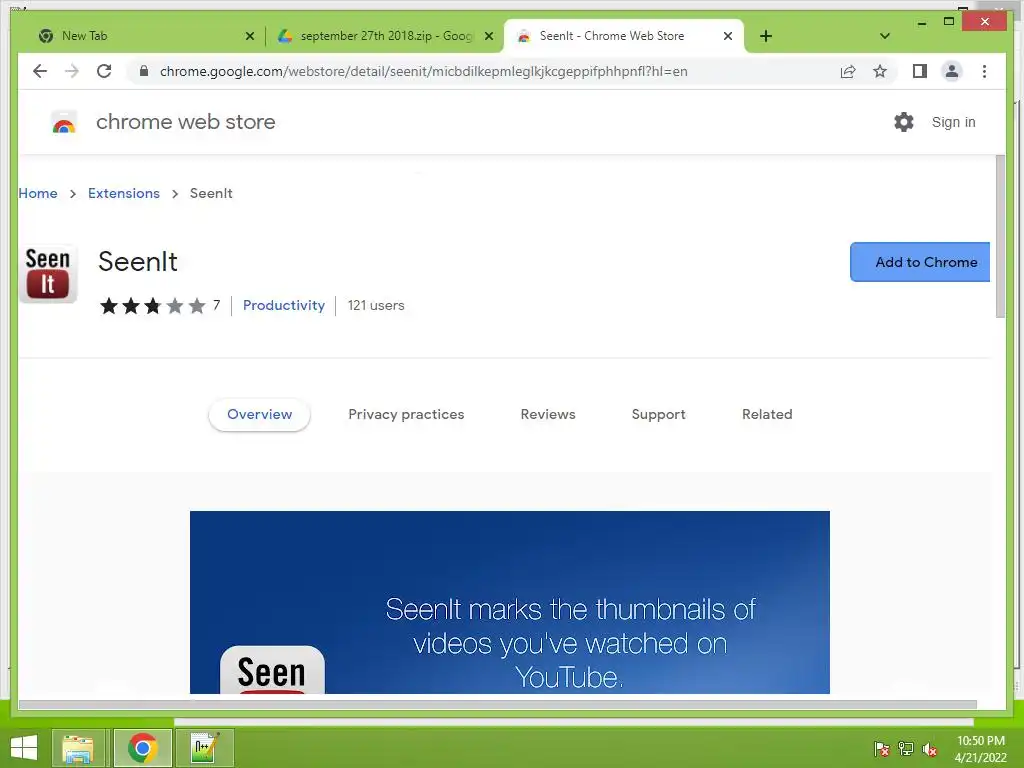1024x768 pixels.
Task: Click the 121 users text
Action: click(376, 306)
